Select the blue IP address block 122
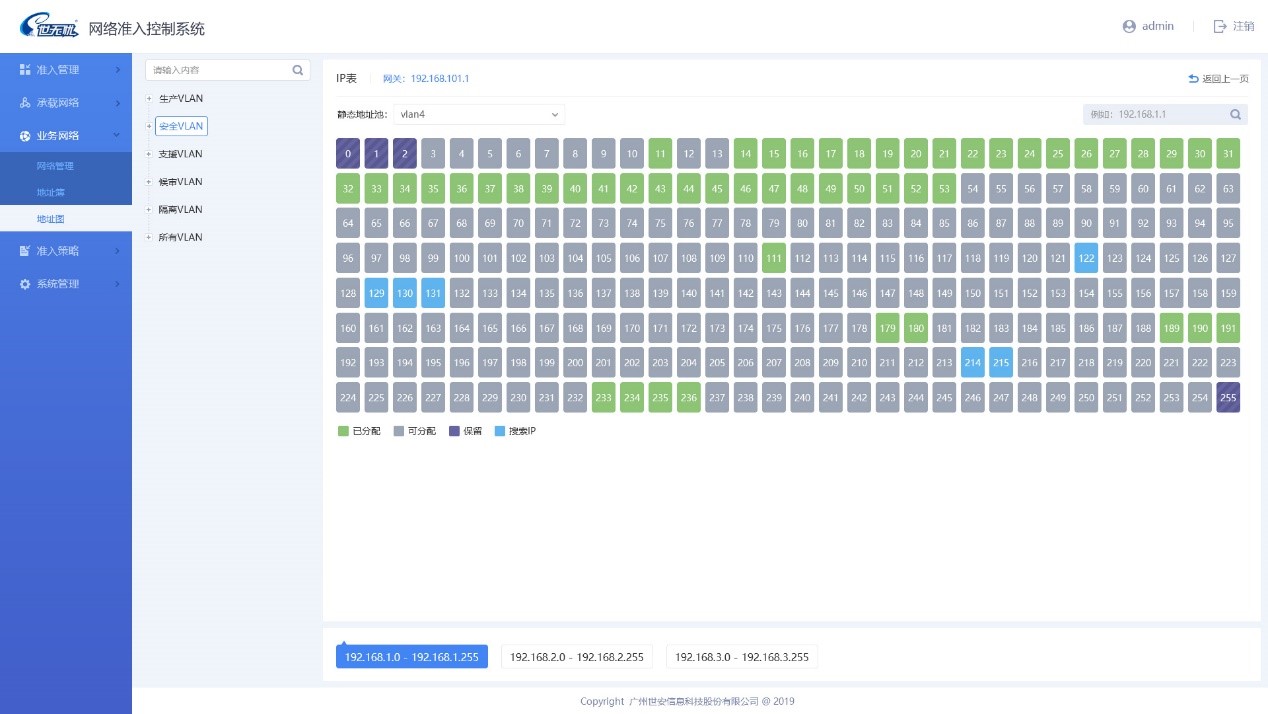The image size is (1268, 714). pos(1087,258)
